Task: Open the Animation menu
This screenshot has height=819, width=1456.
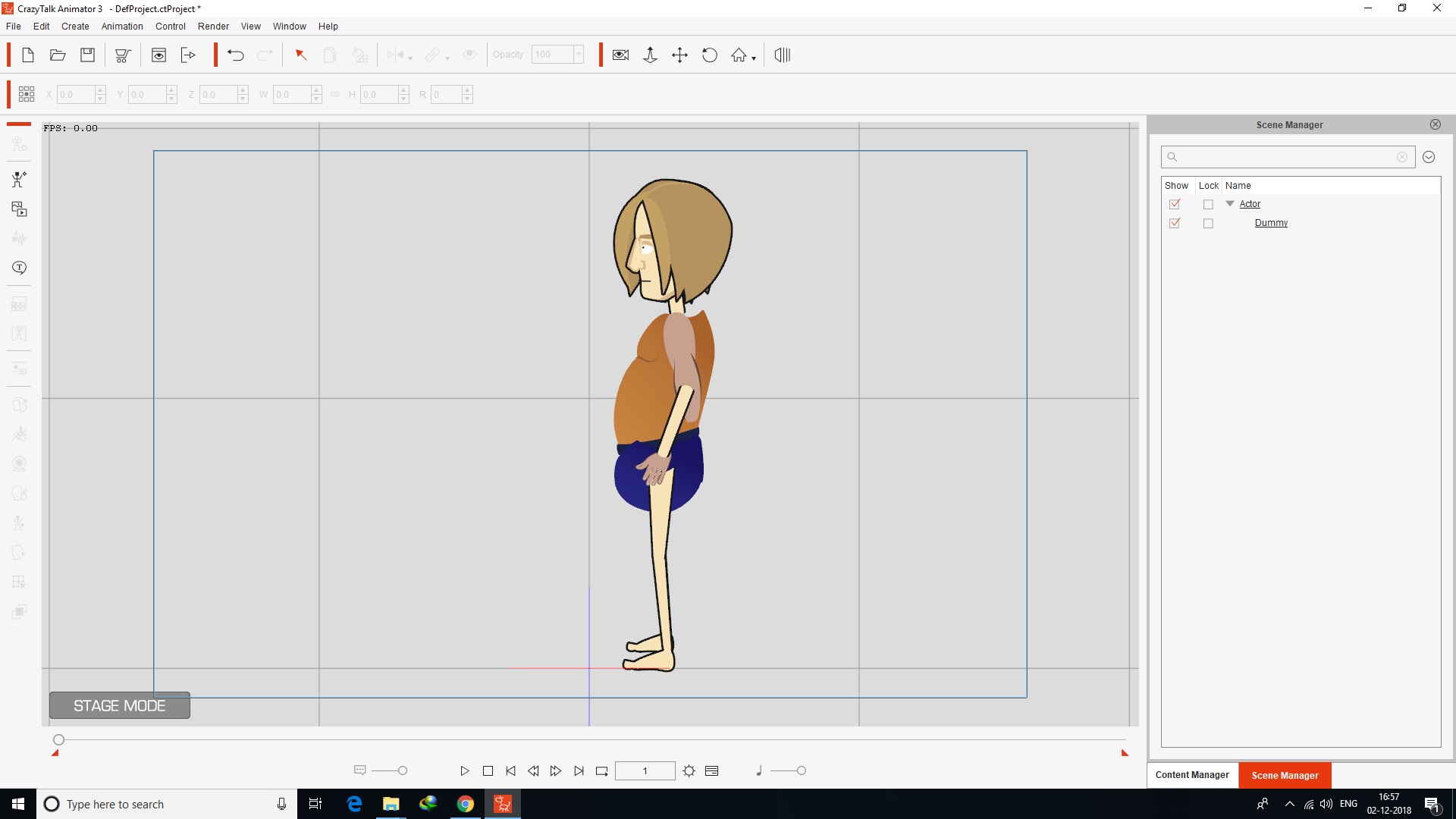Action: point(122,26)
